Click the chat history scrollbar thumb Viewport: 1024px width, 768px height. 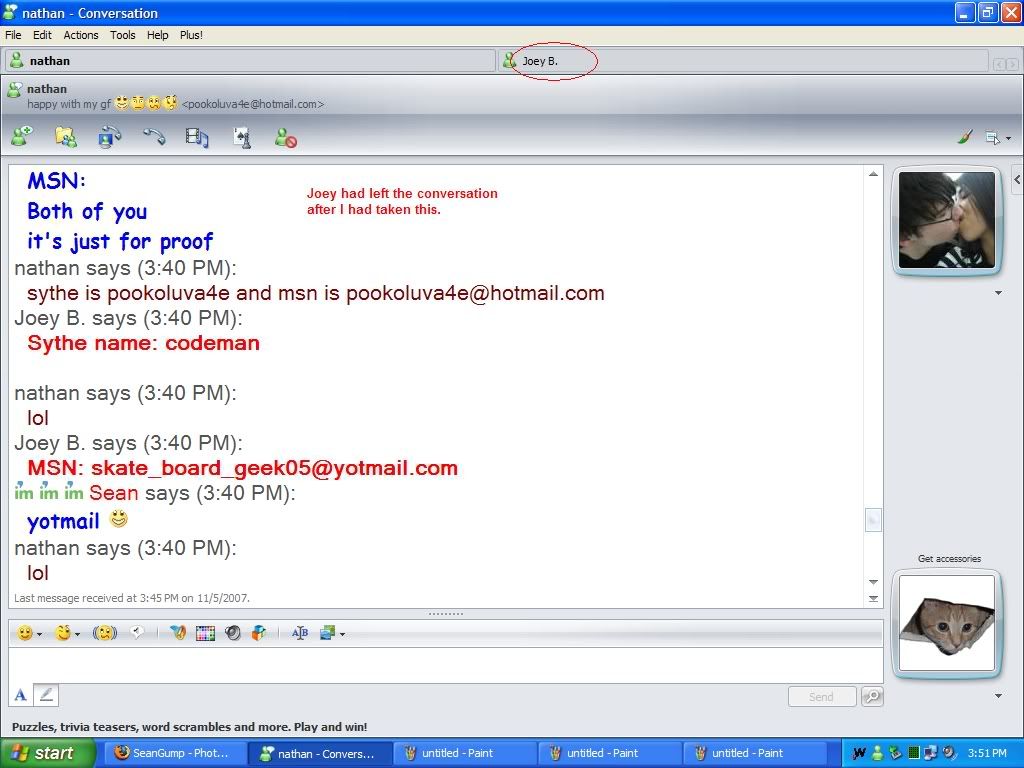click(x=873, y=520)
